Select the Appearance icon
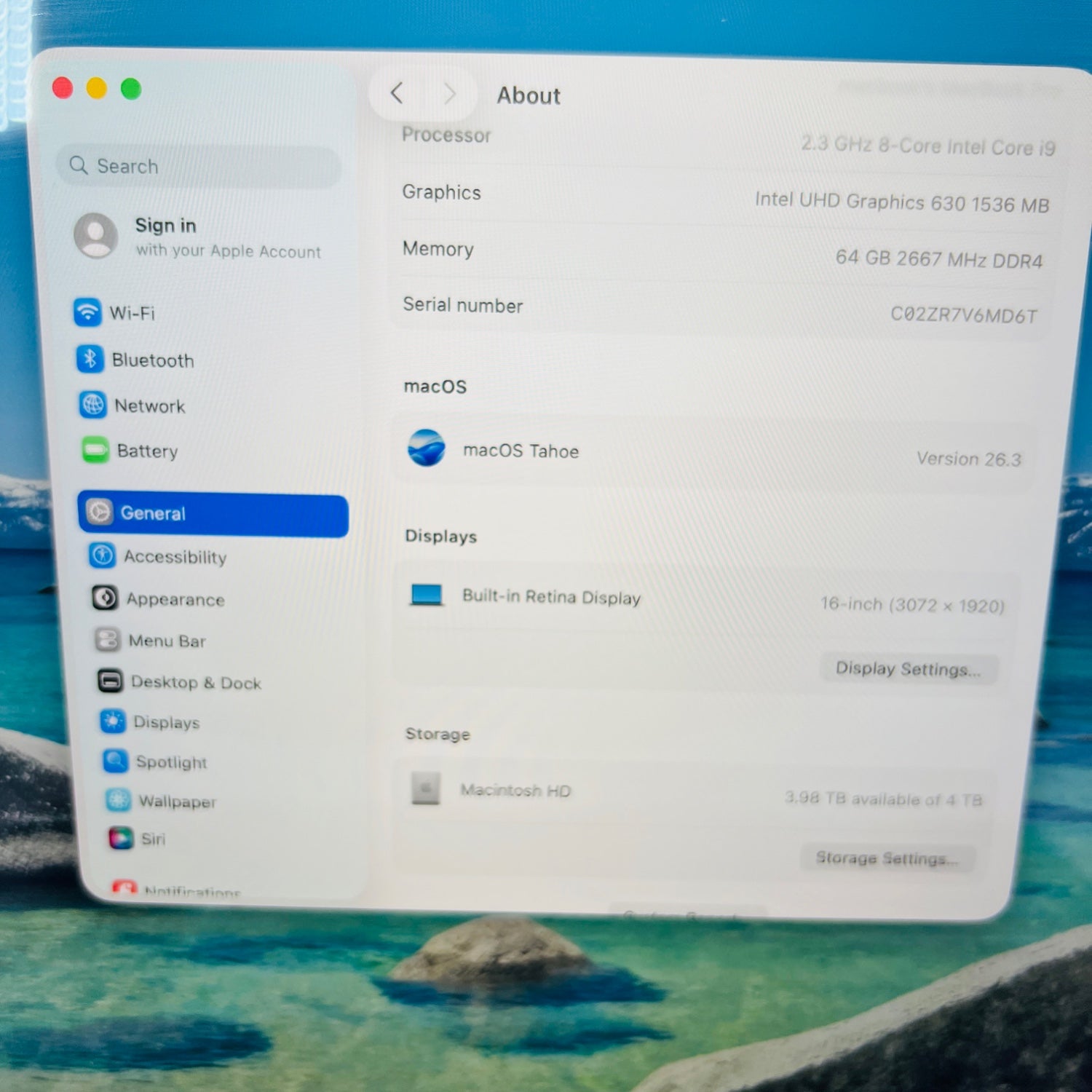 pos(105,598)
